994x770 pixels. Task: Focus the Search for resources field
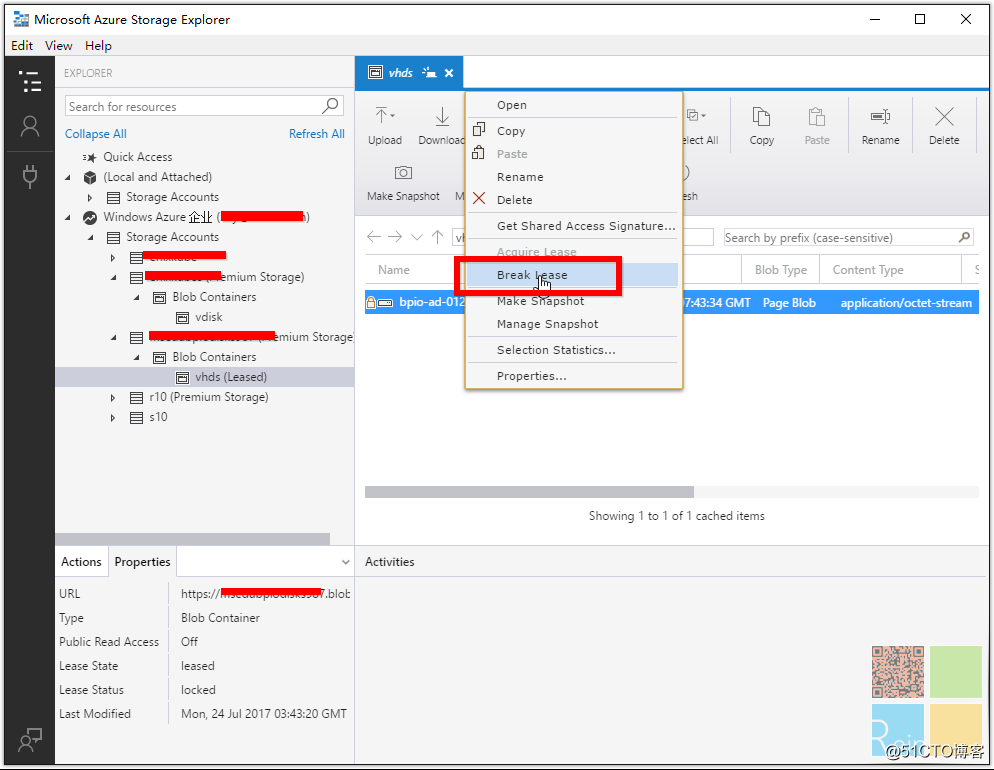point(204,106)
